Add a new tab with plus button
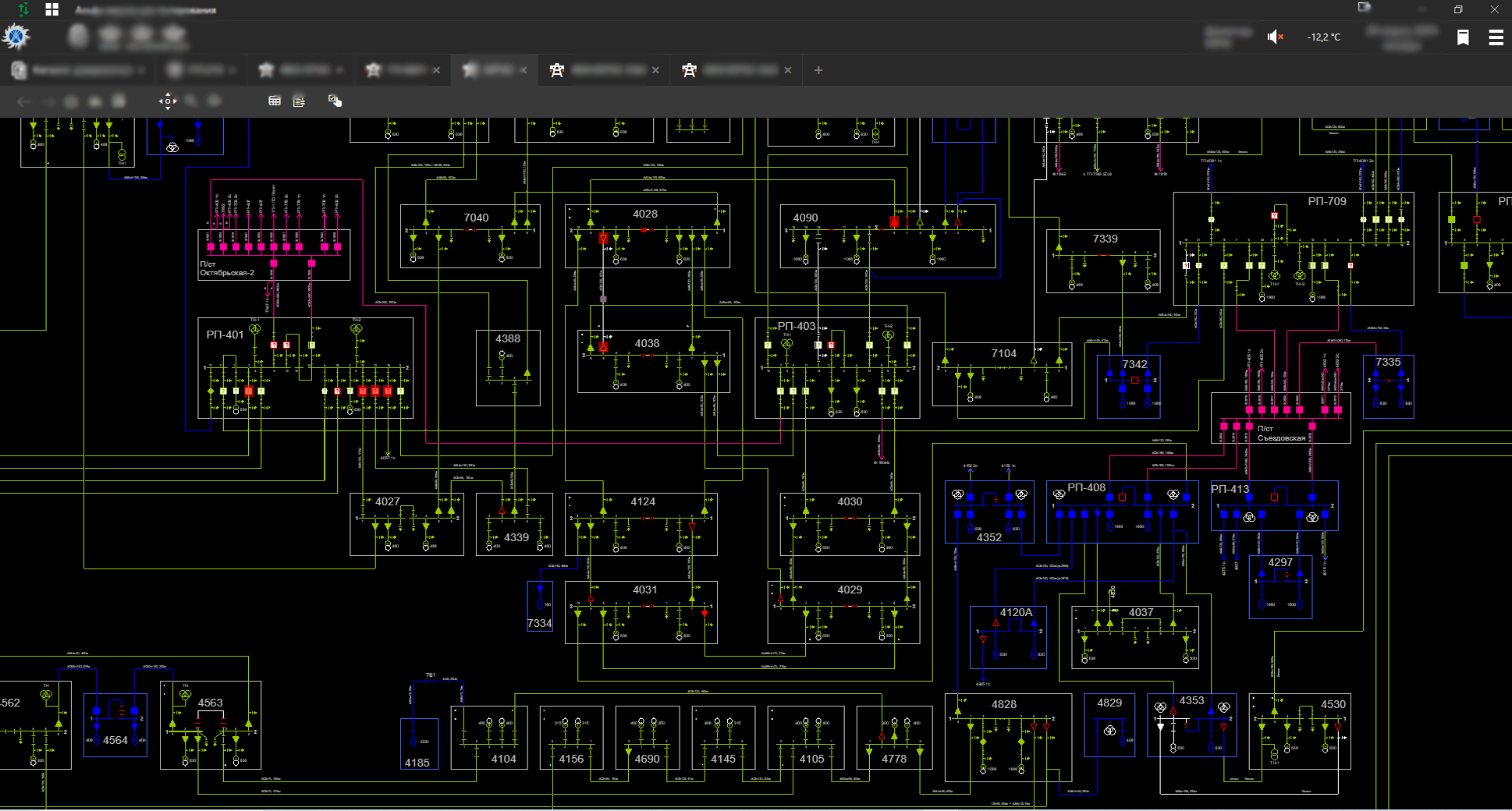The image size is (1512, 811). 818,70
